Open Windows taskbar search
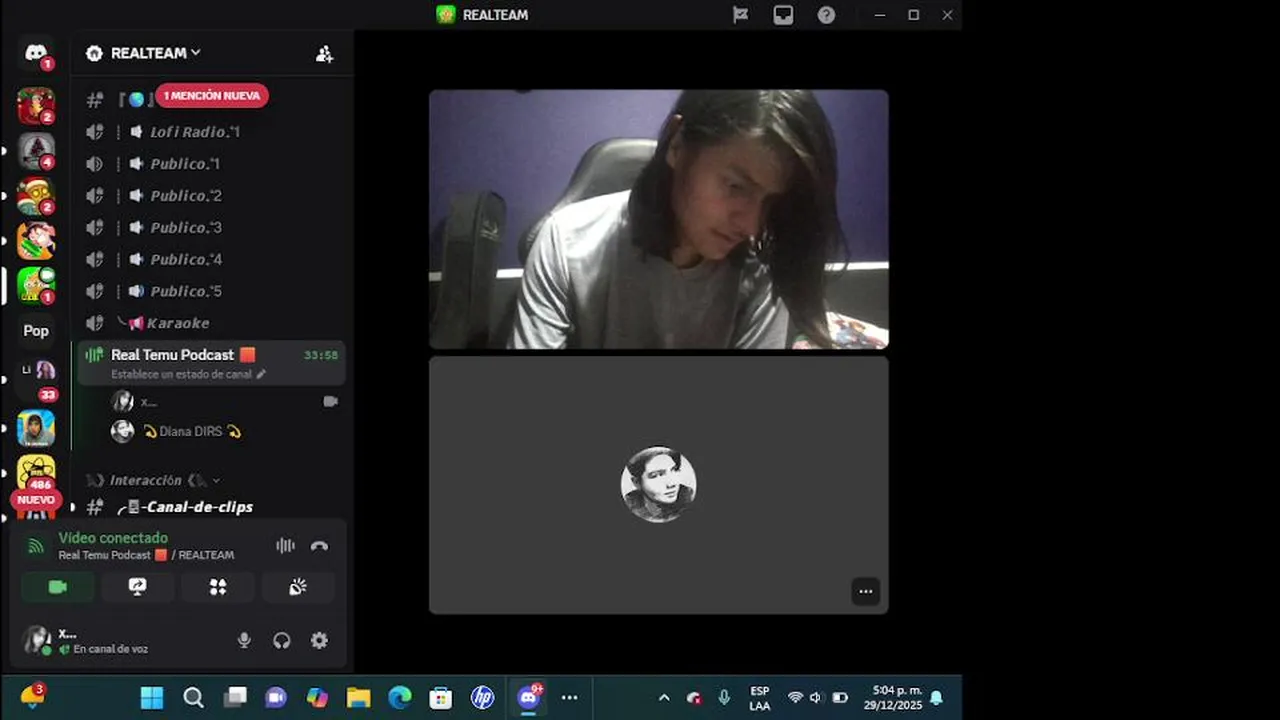The width and height of the screenshot is (1280, 720). [x=194, y=698]
